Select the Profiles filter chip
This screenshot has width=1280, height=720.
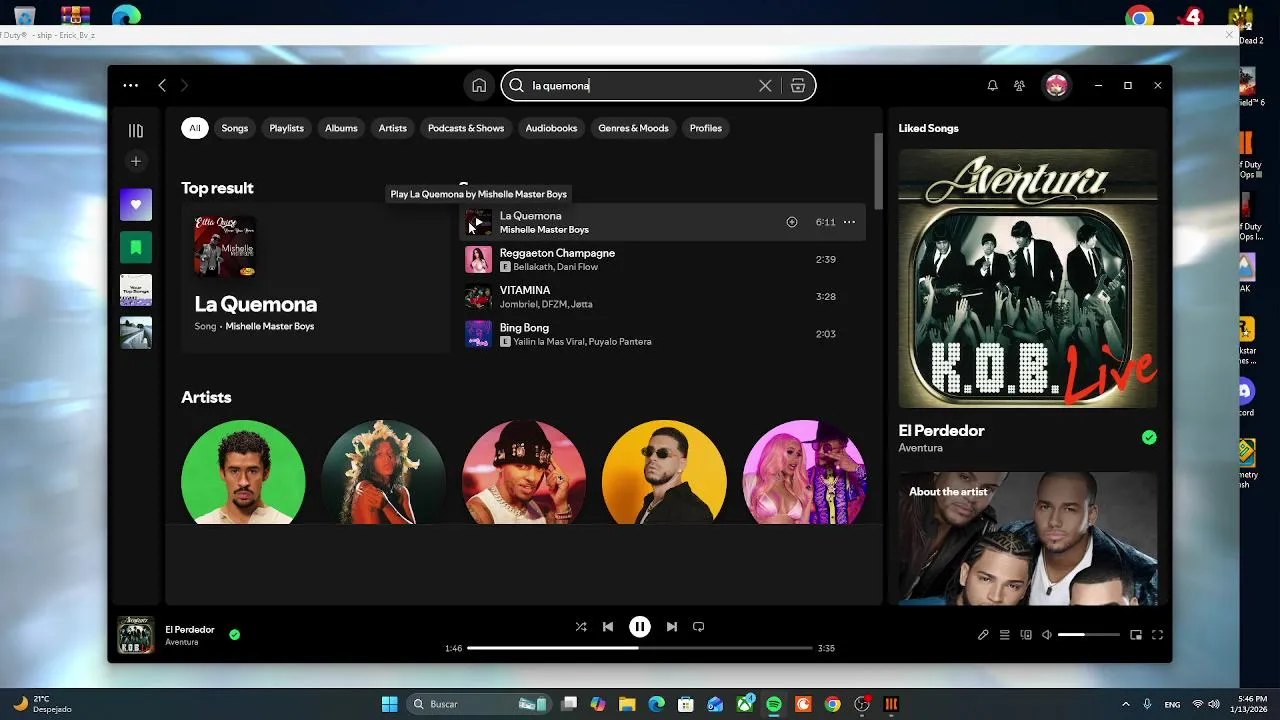[705, 128]
